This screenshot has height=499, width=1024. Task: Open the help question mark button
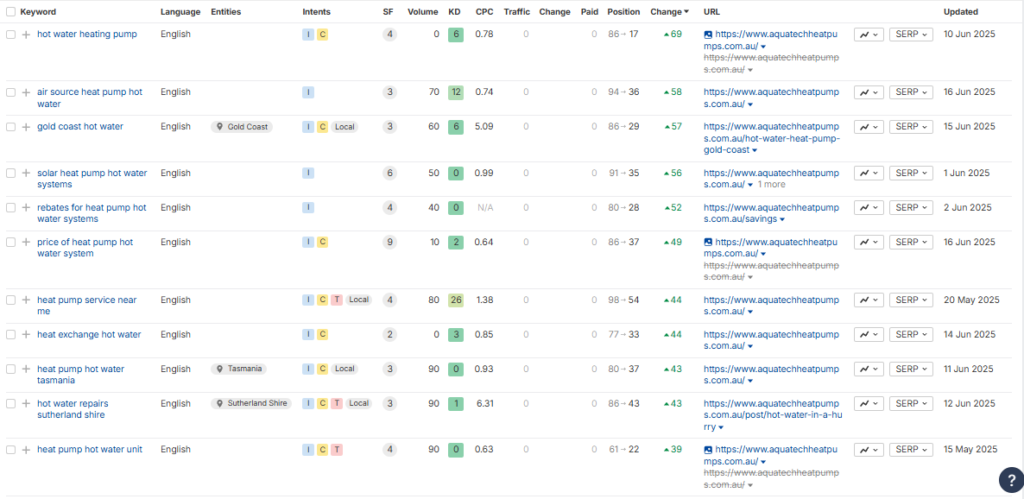pyautogui.click(x=1010, y=480)
